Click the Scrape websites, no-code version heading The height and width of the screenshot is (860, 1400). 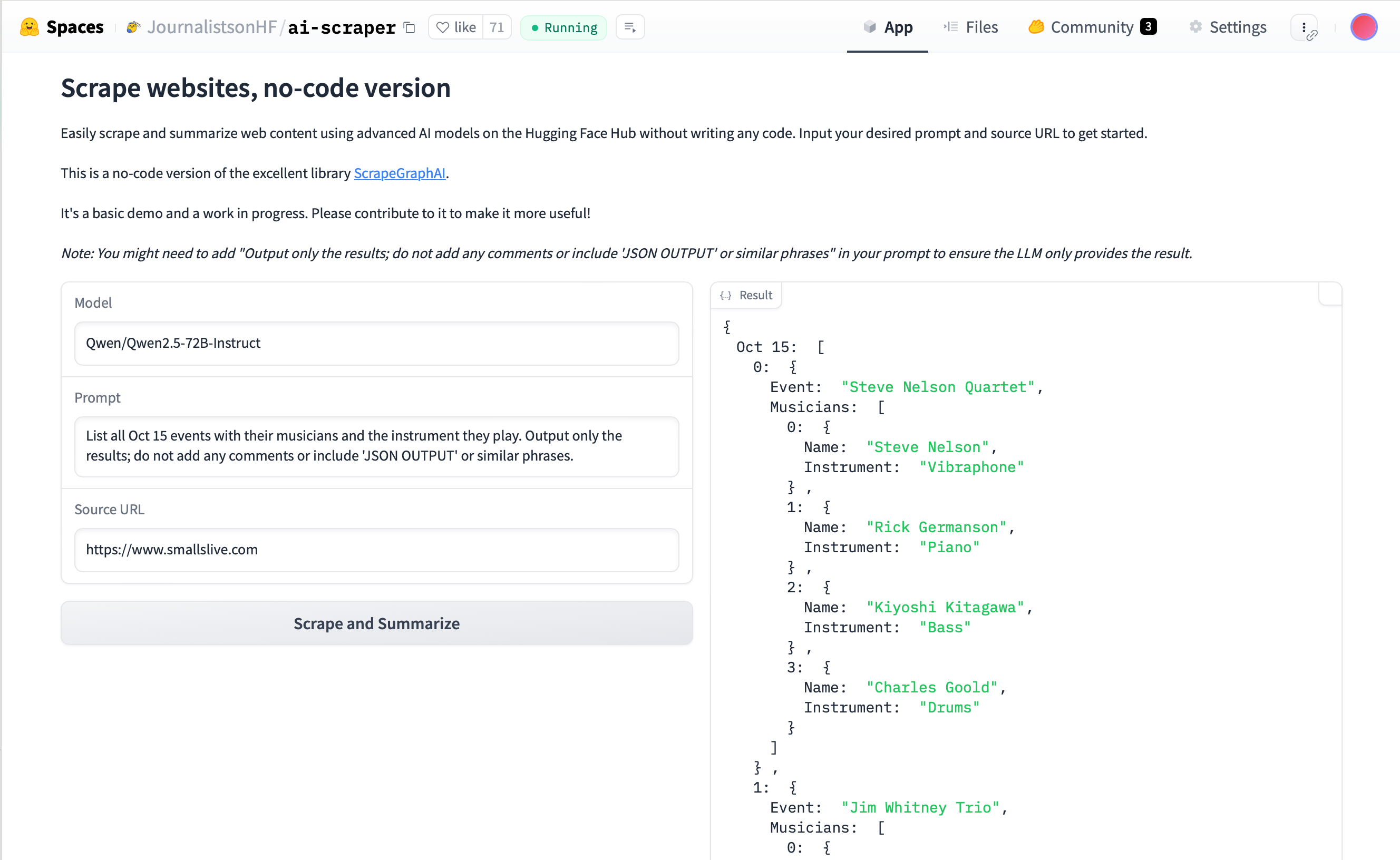[x=256, y=88]
